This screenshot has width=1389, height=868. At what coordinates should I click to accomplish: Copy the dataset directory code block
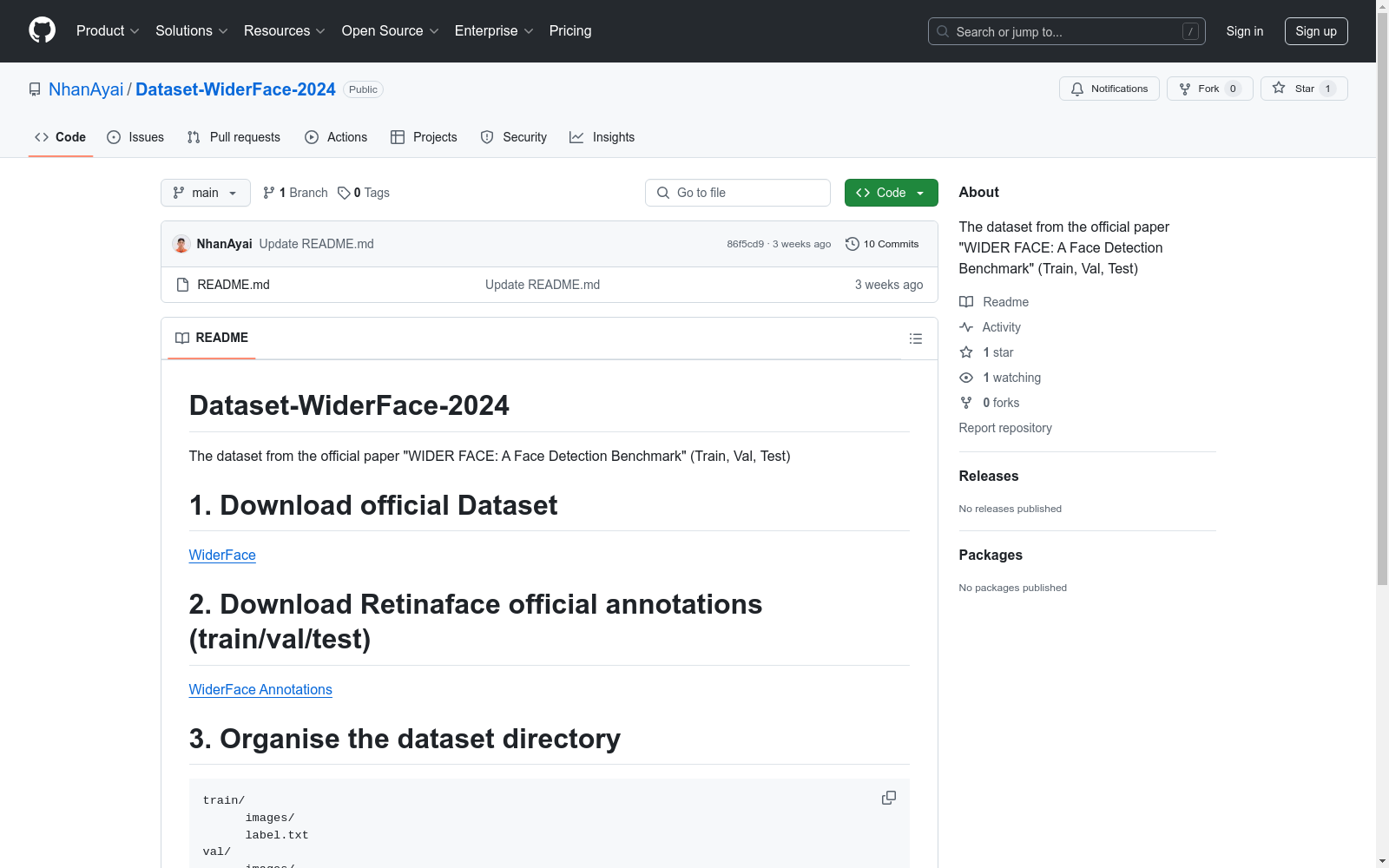tap(889, 798)
